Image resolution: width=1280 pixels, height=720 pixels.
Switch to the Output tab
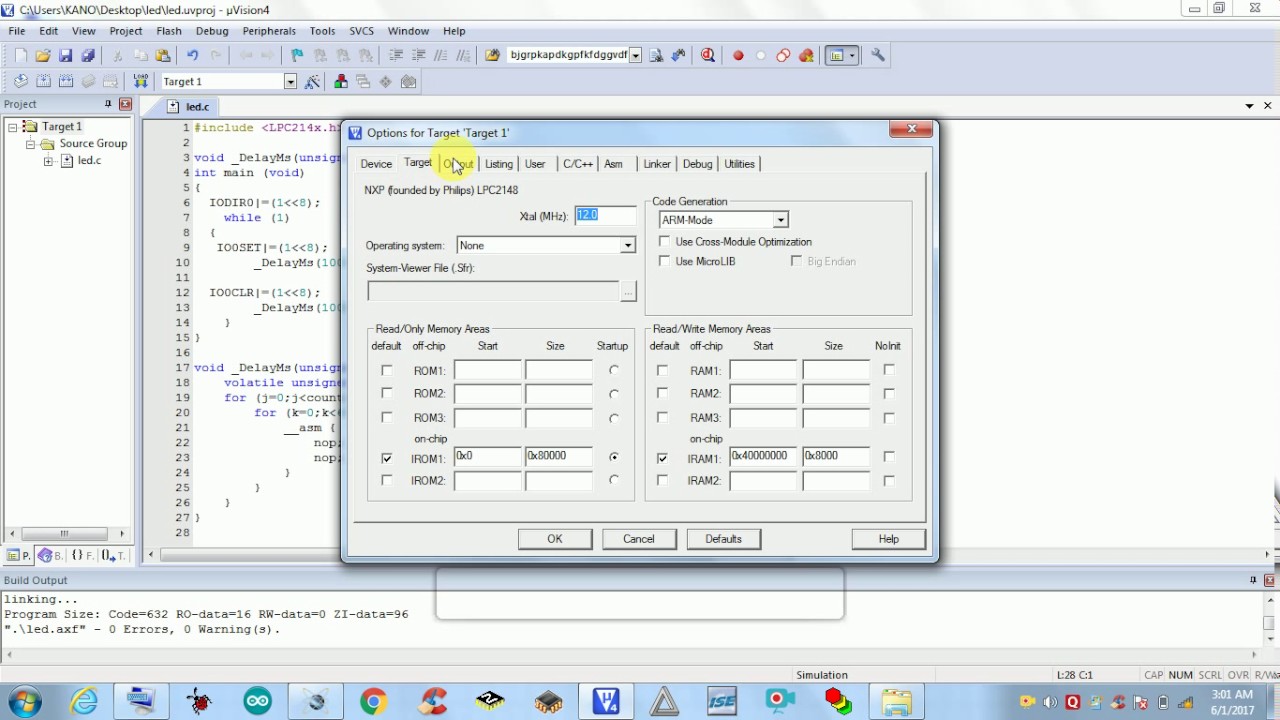(x=458, y=164)
